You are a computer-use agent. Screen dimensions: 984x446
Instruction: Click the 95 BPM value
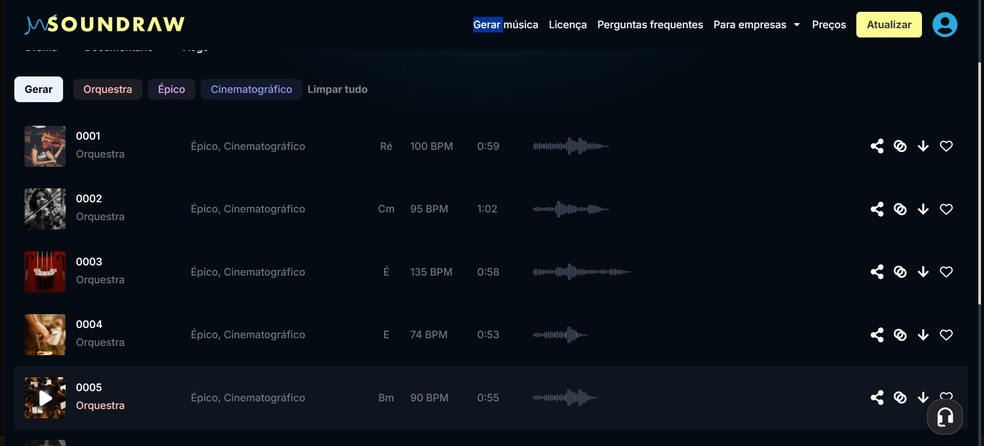click(429, 209)
